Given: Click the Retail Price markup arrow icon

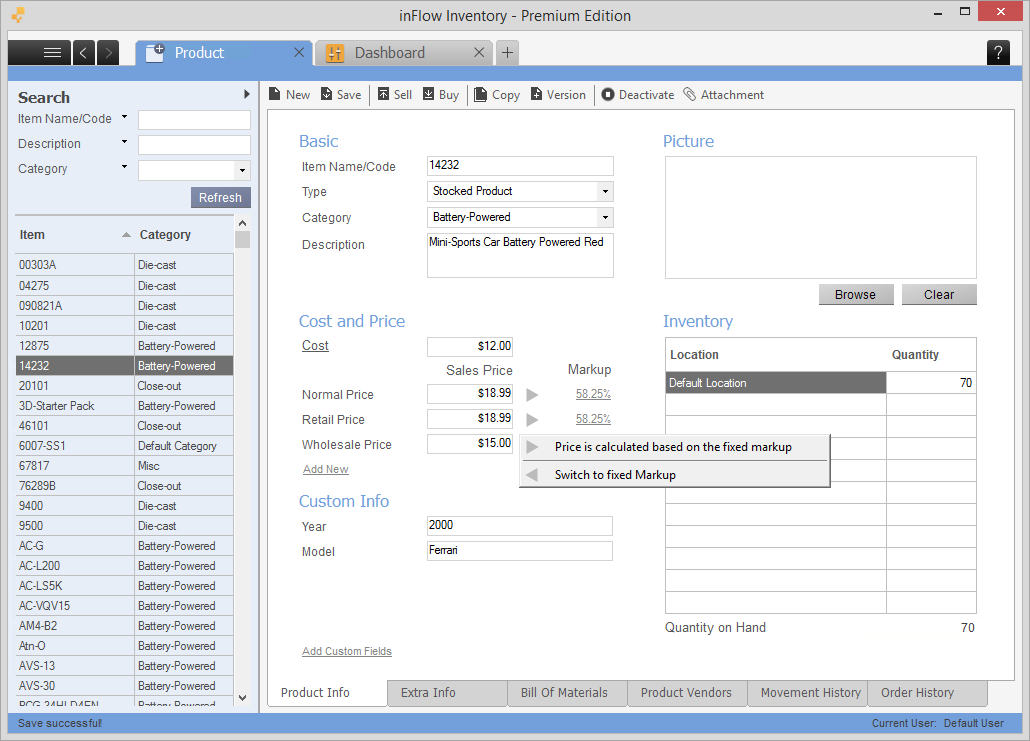Looking at the screenshot, I should (532, 419).
